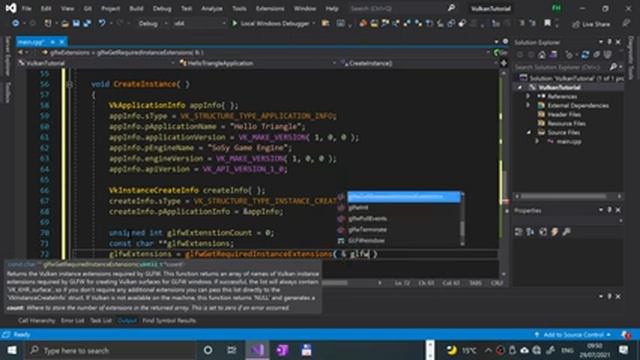640x360 pixels.
Task: Click the Undo arrow icon
Action: (102, 24)
